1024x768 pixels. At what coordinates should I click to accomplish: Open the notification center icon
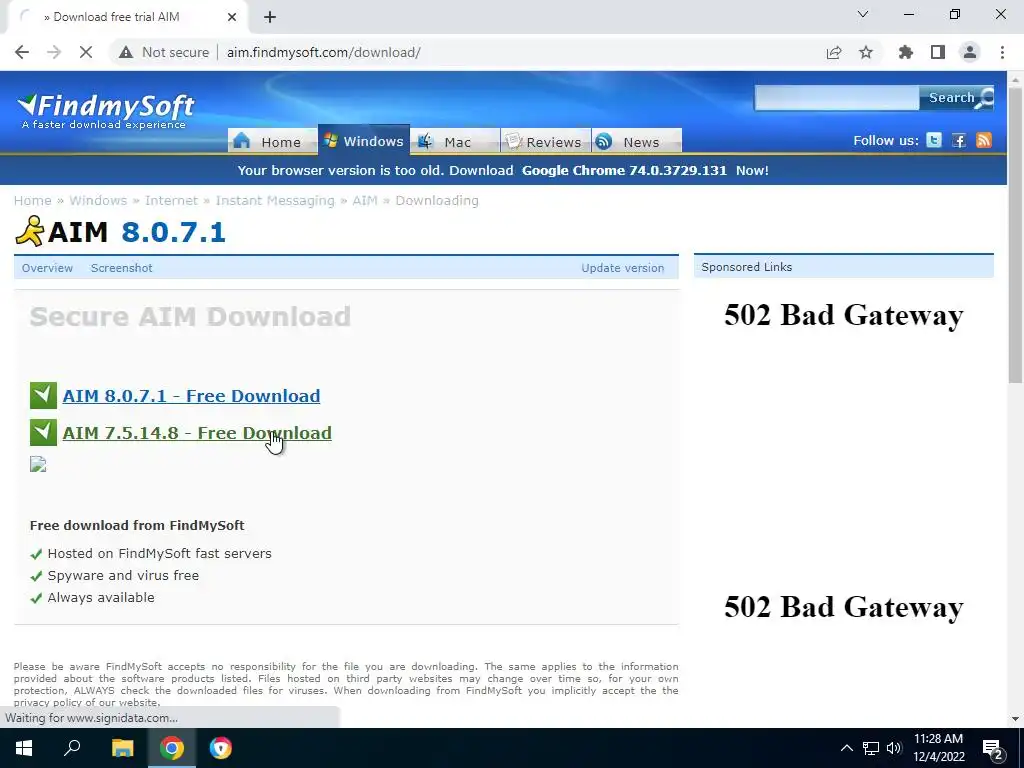point(993,749)
